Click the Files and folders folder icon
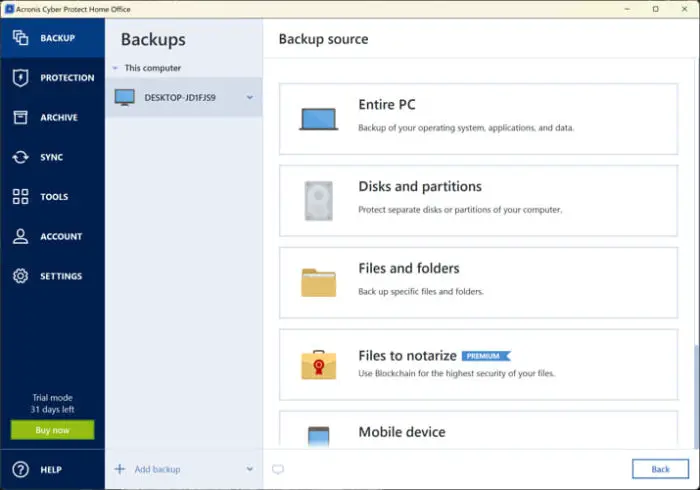Viewport: 700px width, 490px height. point(318,282)
